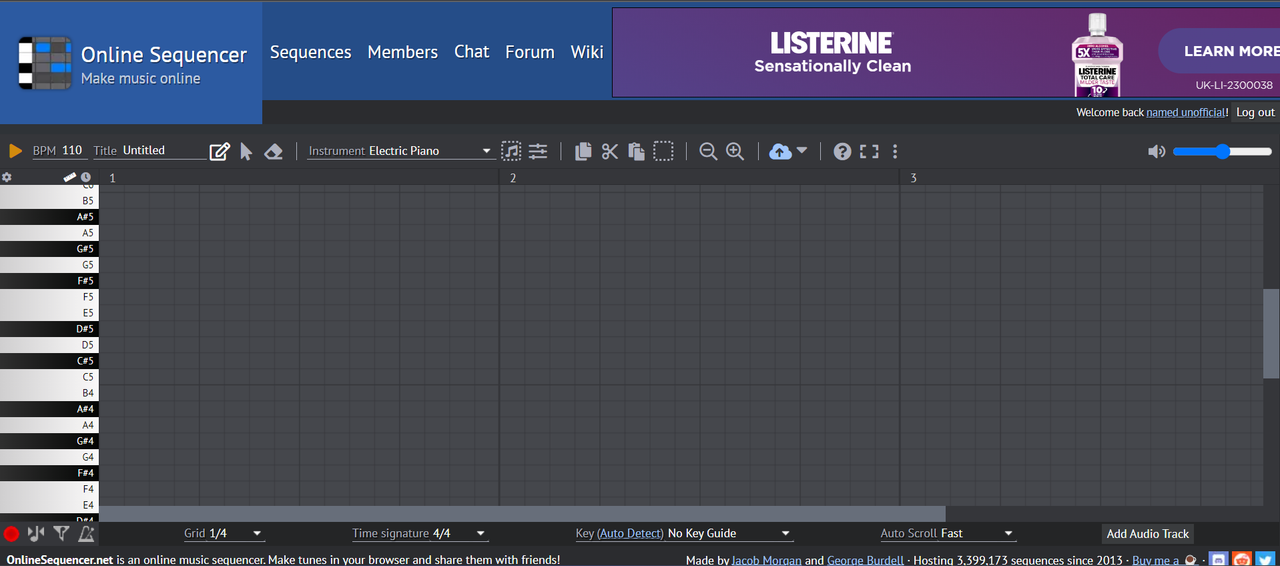This screenshot has width=1280, height=566.
Task: Enter fullscreen mode
Action: (x=869, y=151)
